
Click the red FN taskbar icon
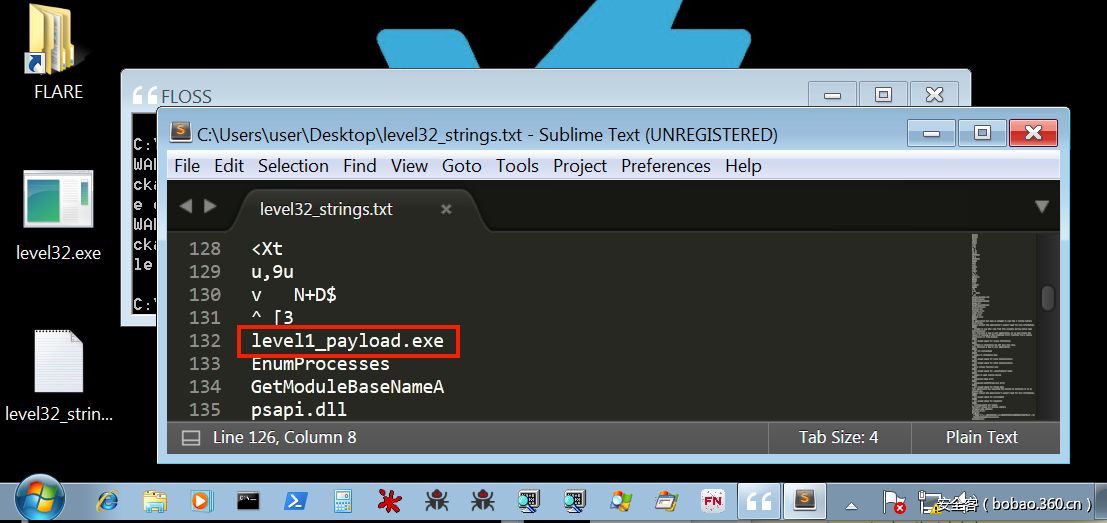713,500
